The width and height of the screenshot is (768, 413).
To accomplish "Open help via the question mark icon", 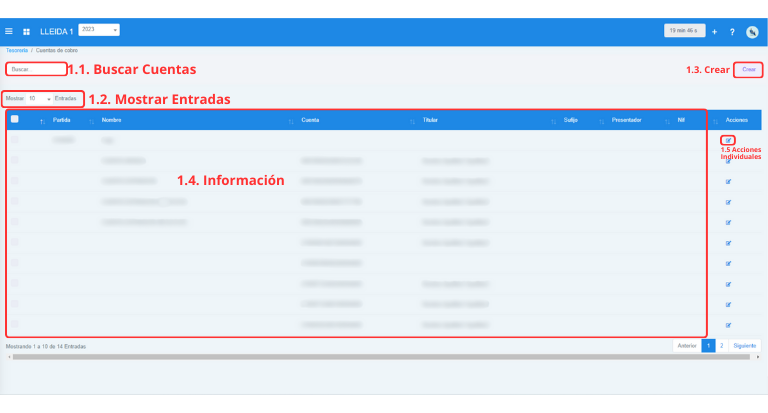I will (x=732, y=32).
